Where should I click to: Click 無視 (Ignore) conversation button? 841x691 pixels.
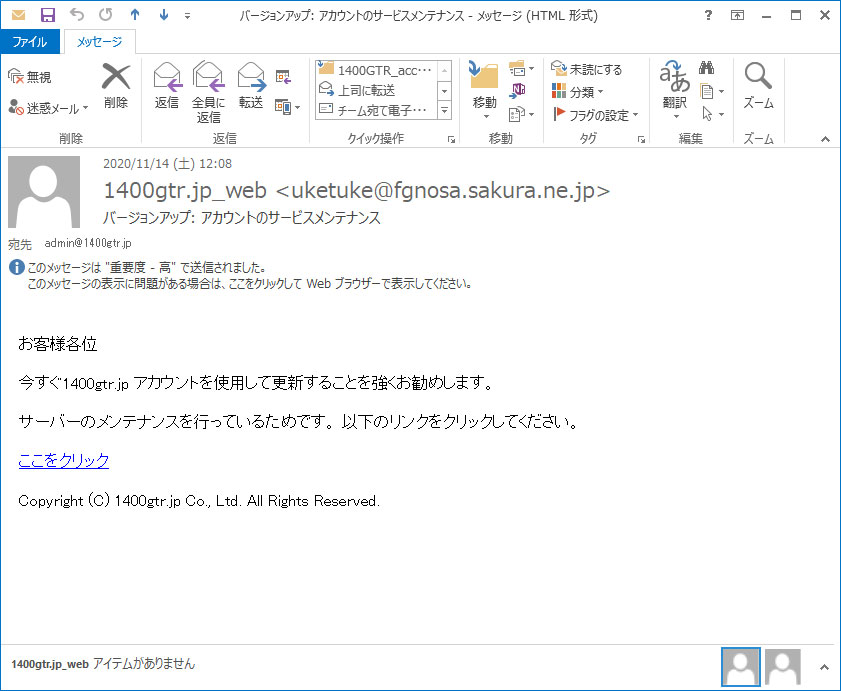coord(30,77)
